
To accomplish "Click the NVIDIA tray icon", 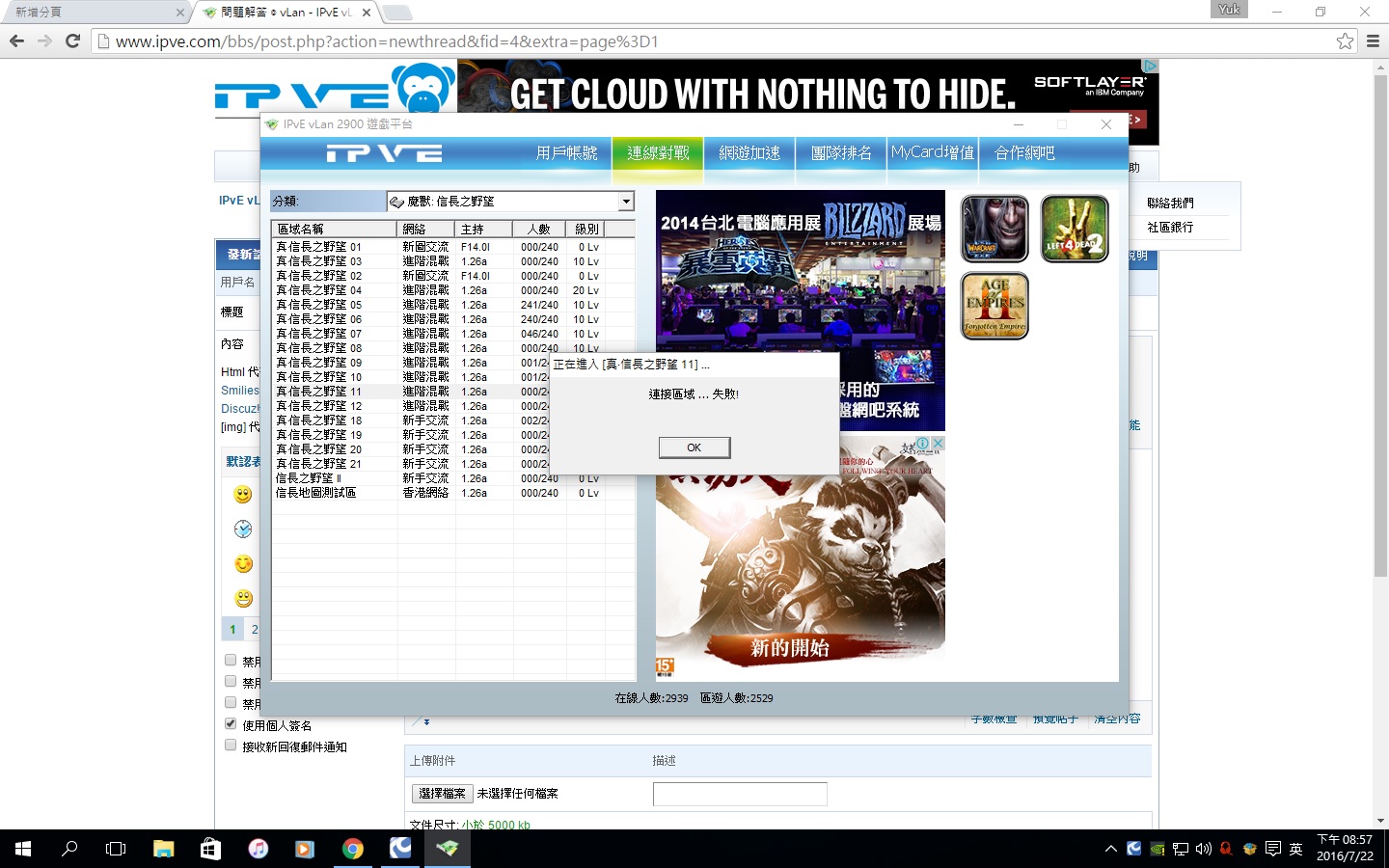I will pos(1157,850).
